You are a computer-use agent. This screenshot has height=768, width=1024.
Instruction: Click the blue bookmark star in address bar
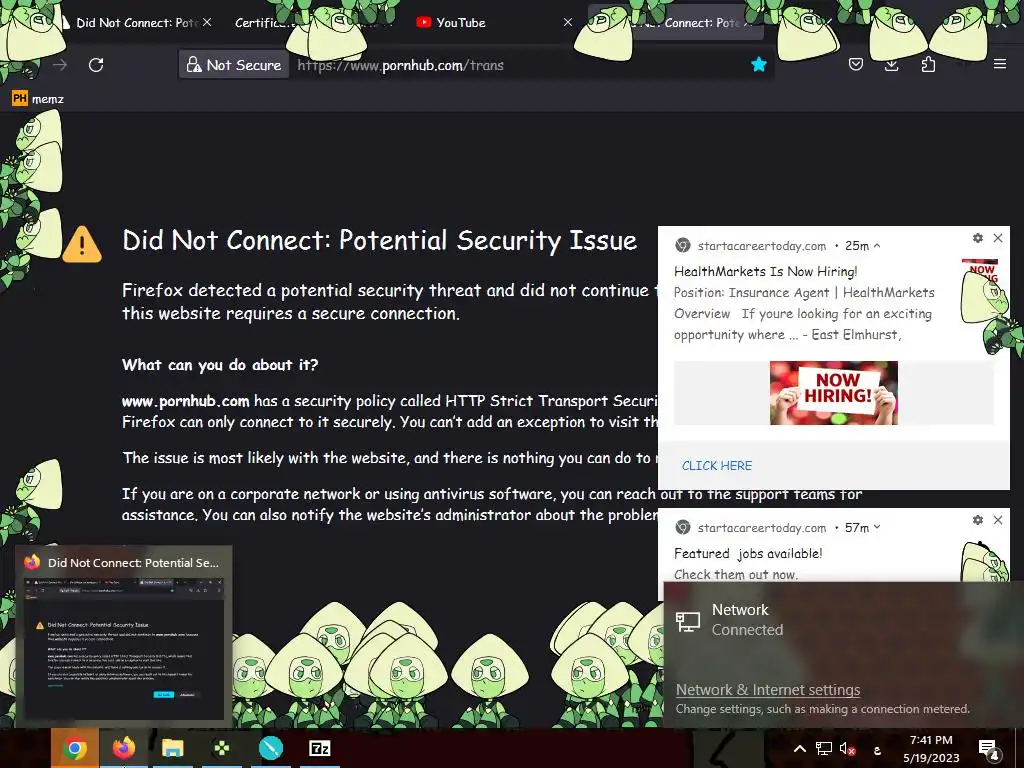coord(758,64)
